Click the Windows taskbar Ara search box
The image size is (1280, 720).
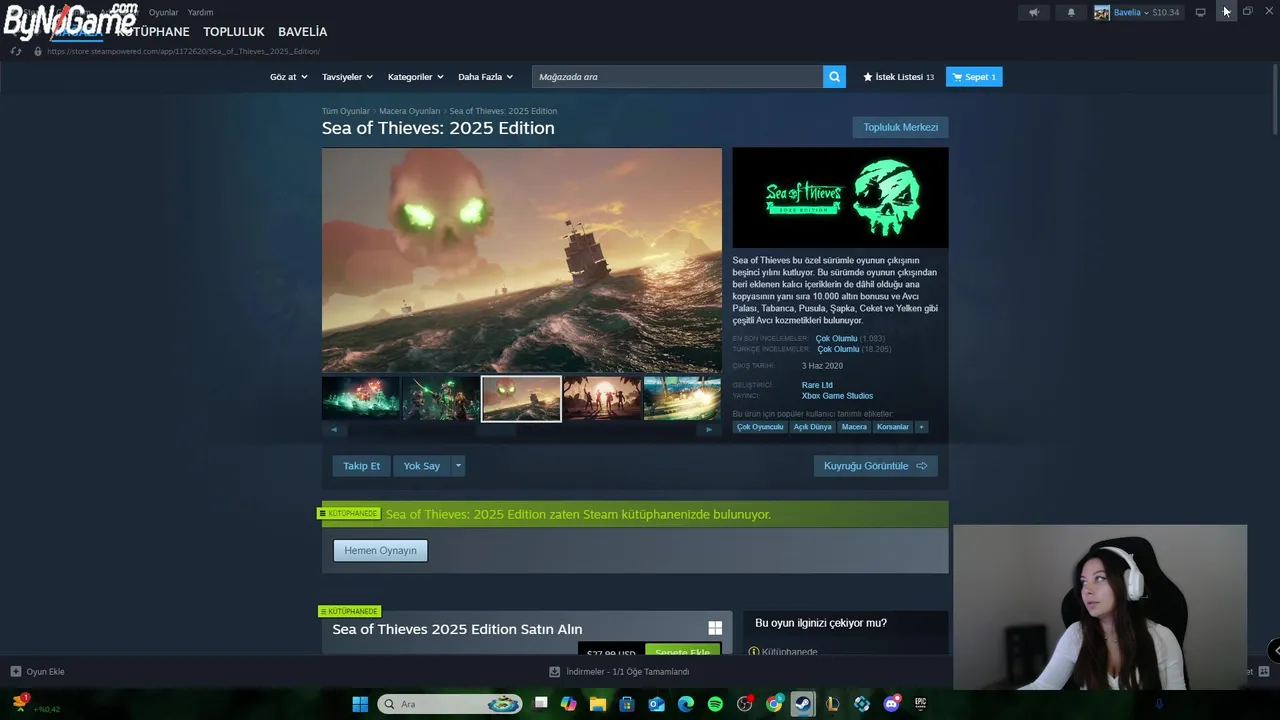coord(450,704)
